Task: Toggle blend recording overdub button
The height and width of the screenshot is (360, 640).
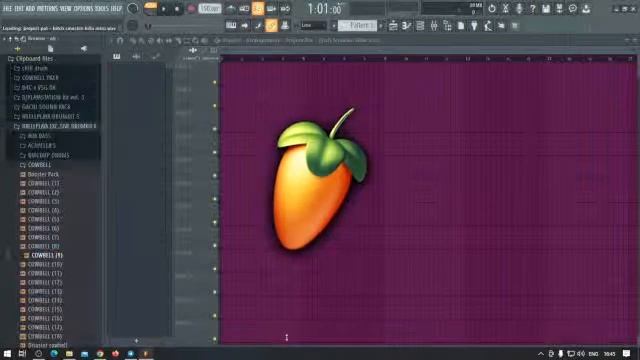Action: (271, 9)
